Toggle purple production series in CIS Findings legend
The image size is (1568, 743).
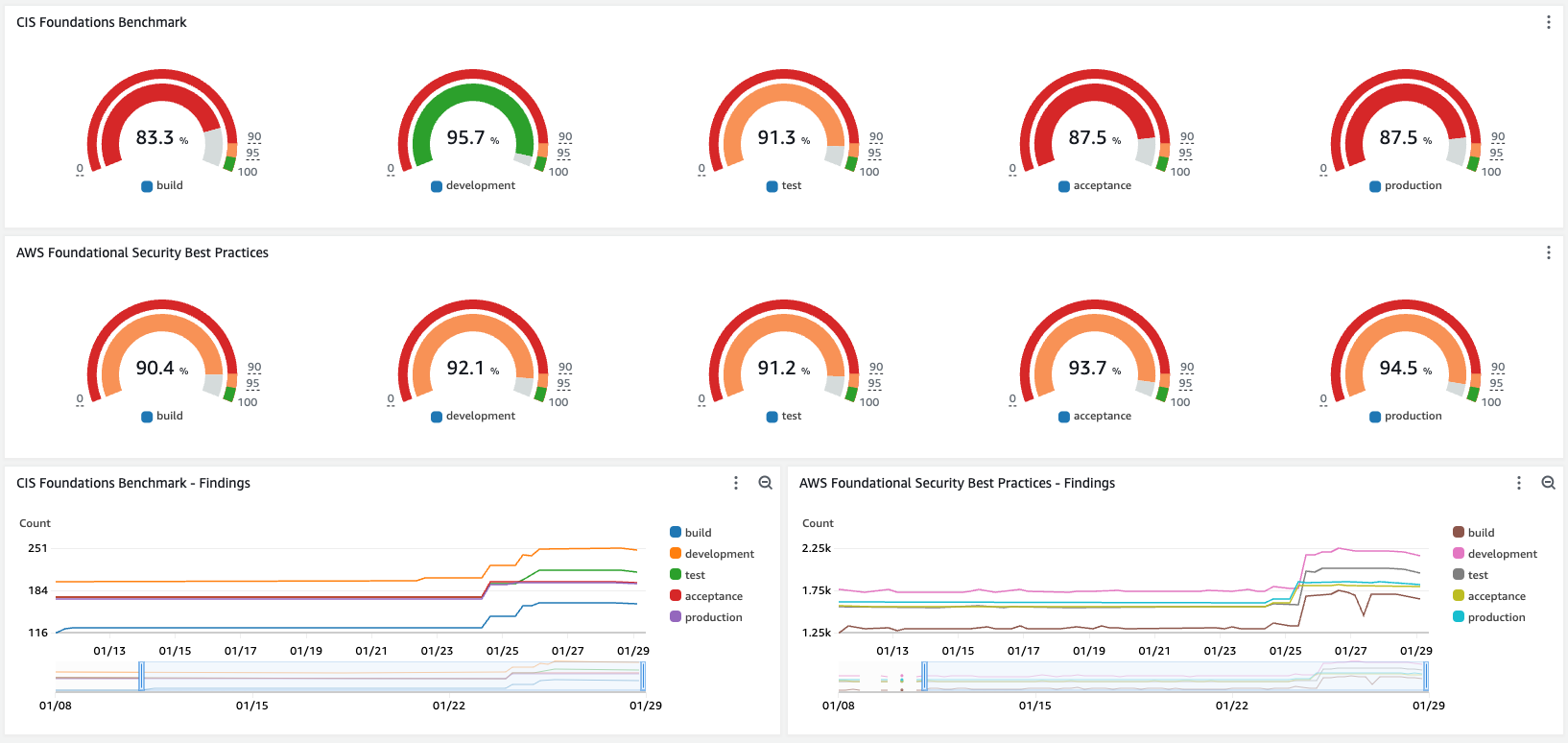(706, 617)
